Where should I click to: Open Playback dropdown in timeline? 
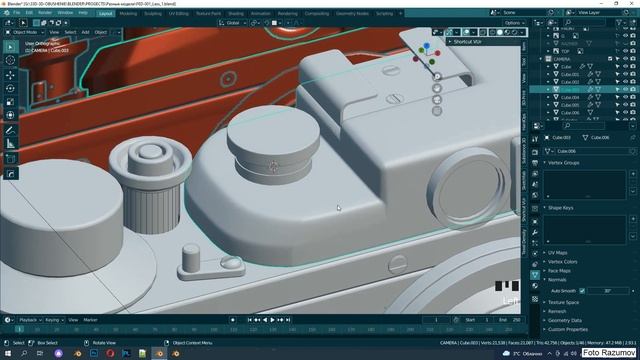pos(30,320)
